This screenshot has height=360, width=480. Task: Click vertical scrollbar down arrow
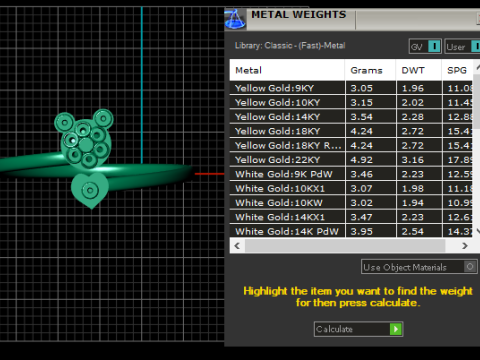tap(478, 231)
